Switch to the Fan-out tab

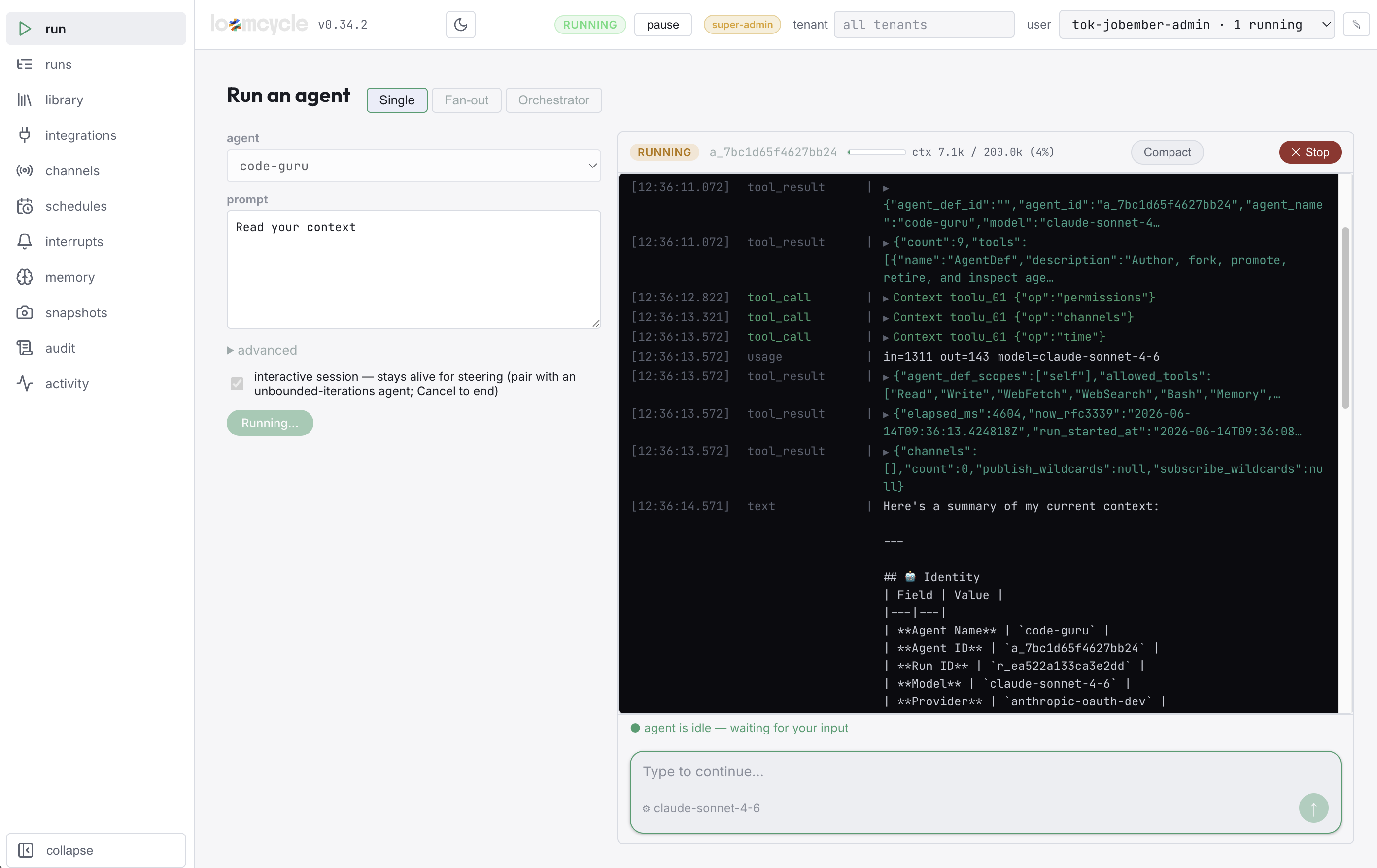pyautogui.click(x=466, y=100)
